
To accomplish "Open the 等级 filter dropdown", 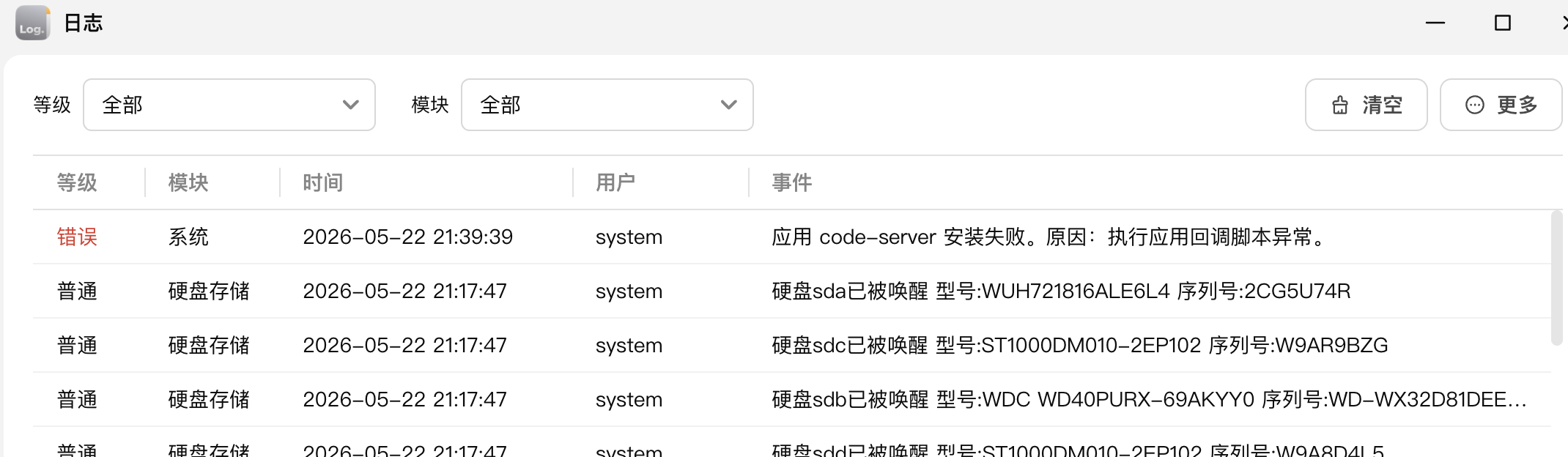I will tap(229, 105).
